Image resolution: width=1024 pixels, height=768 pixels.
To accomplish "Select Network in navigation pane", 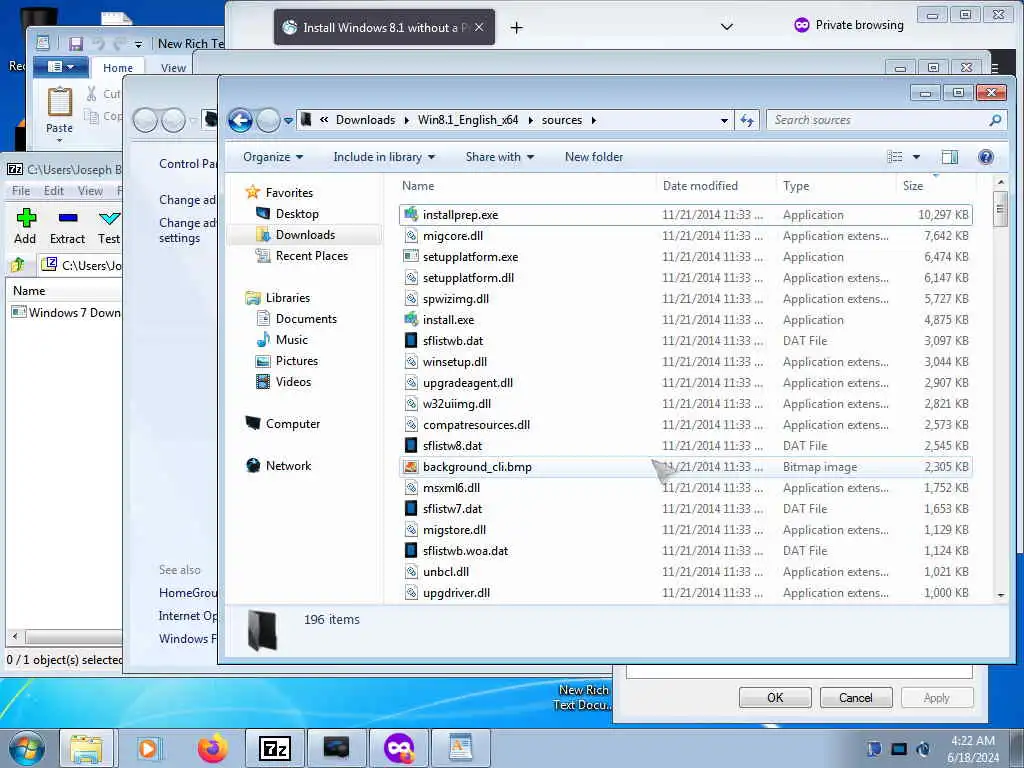I will click(x=288, y=466).
